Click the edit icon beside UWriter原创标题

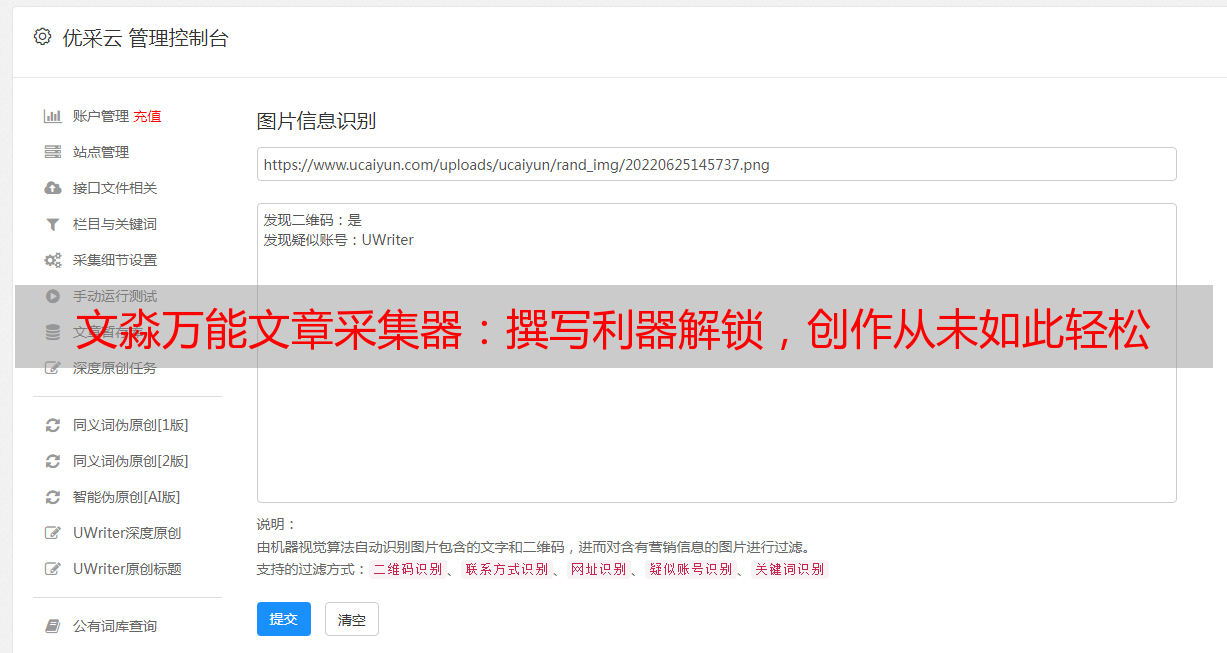(53, 569)
